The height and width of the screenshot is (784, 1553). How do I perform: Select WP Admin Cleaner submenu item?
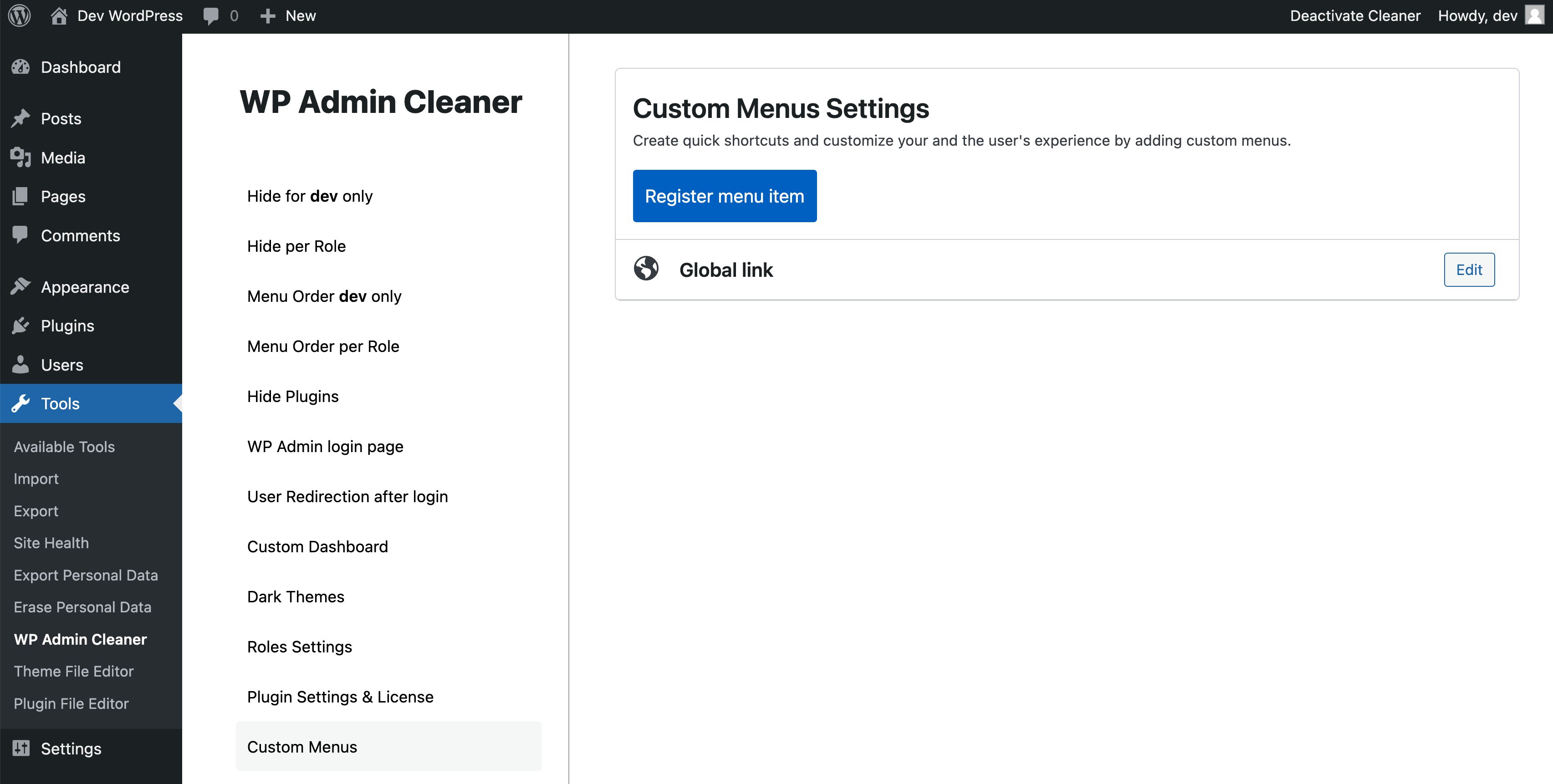point(80,639)
